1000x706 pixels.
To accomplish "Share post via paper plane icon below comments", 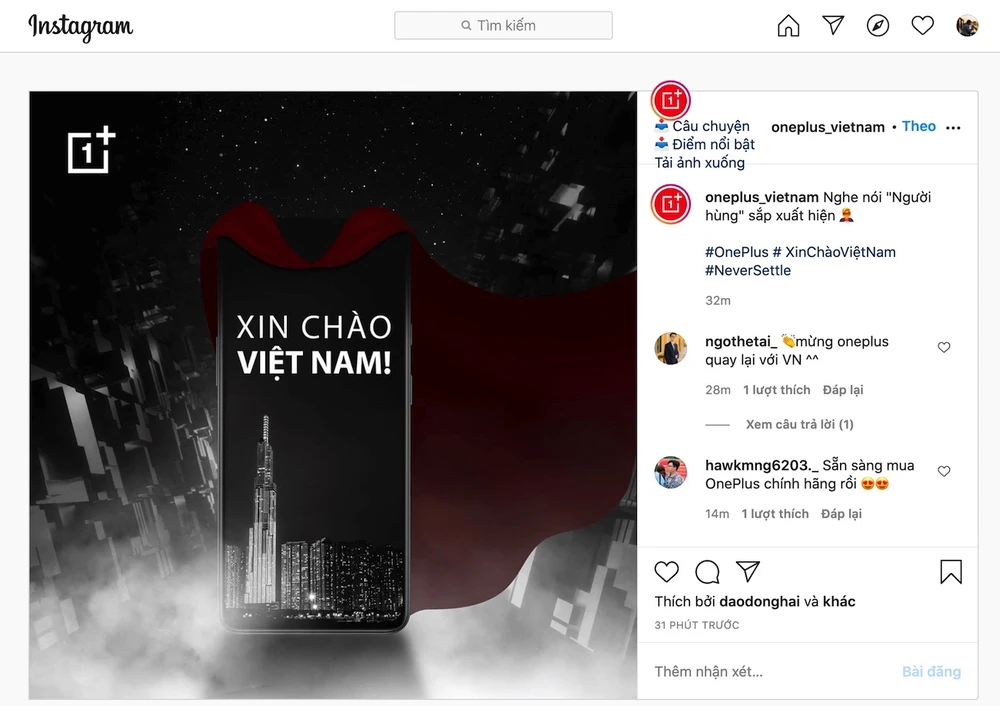I will (x=747, y=571).
